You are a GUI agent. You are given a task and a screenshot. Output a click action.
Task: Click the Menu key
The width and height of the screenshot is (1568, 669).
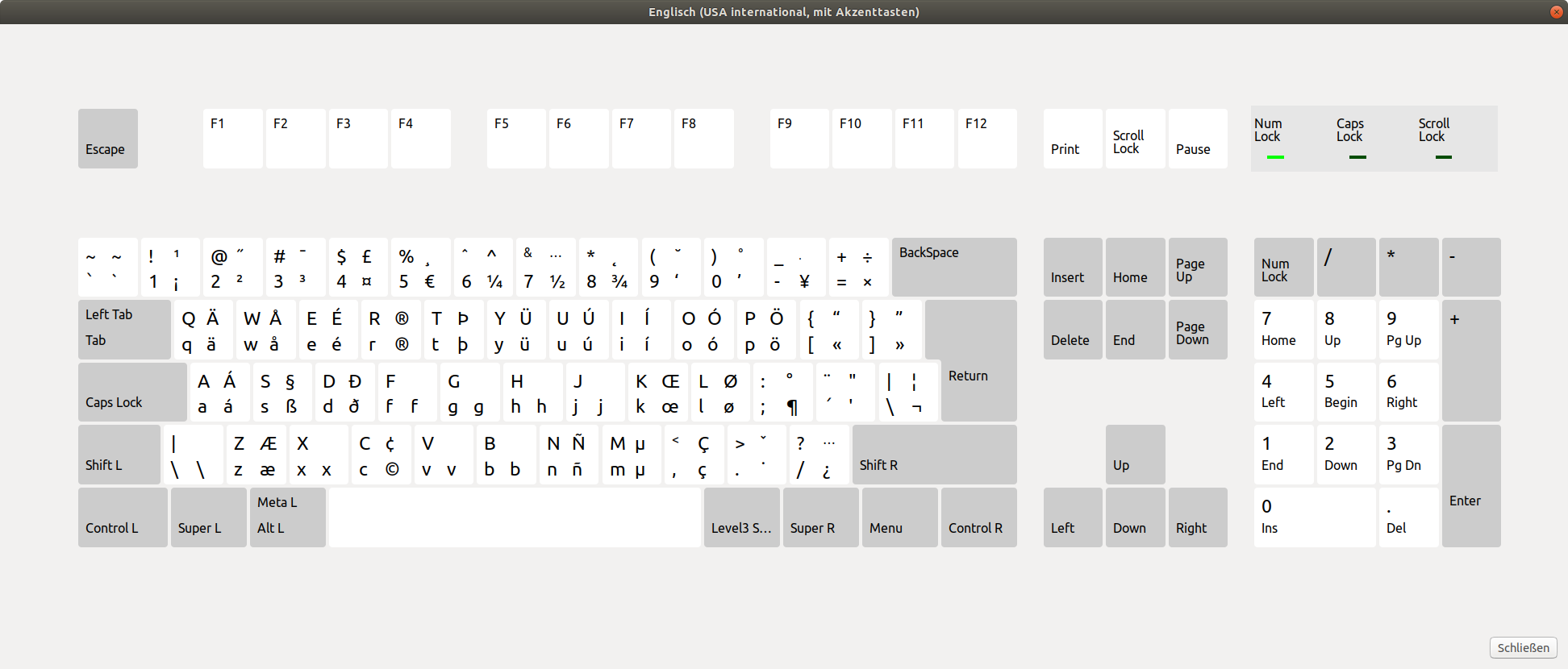coord(900,517)
